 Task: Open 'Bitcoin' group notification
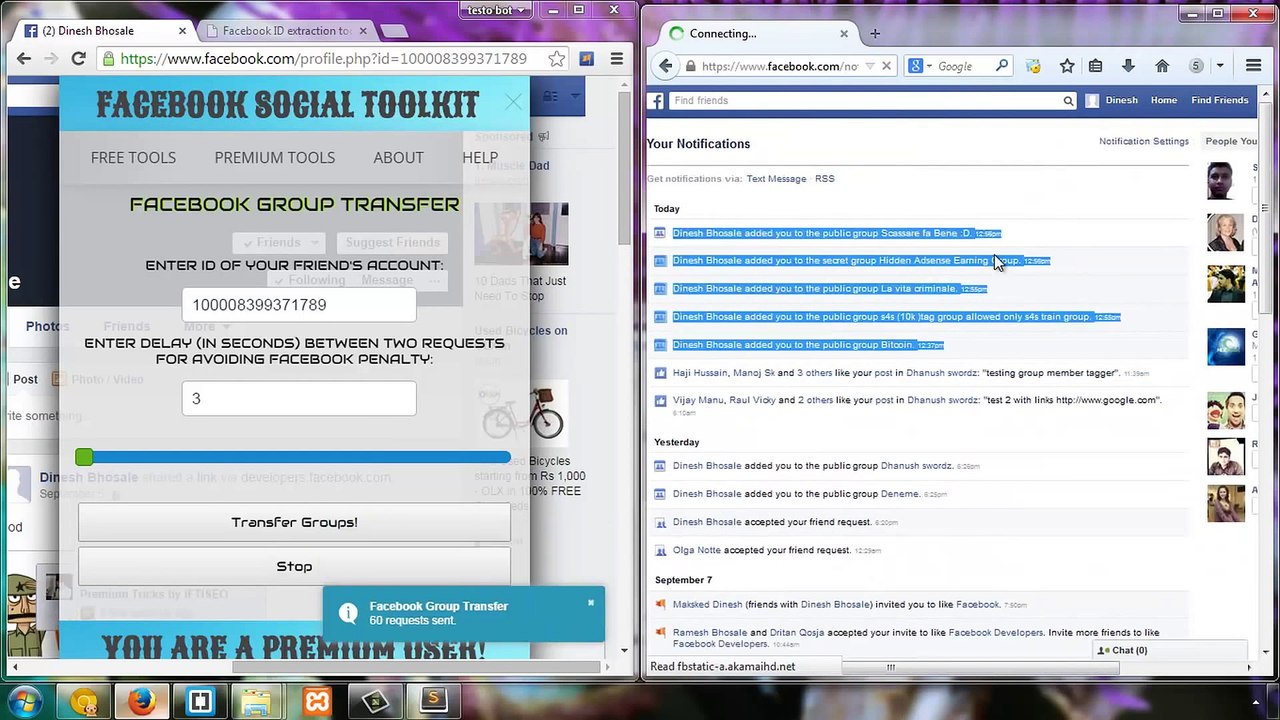pyautogui.click(x=808, y=345)
